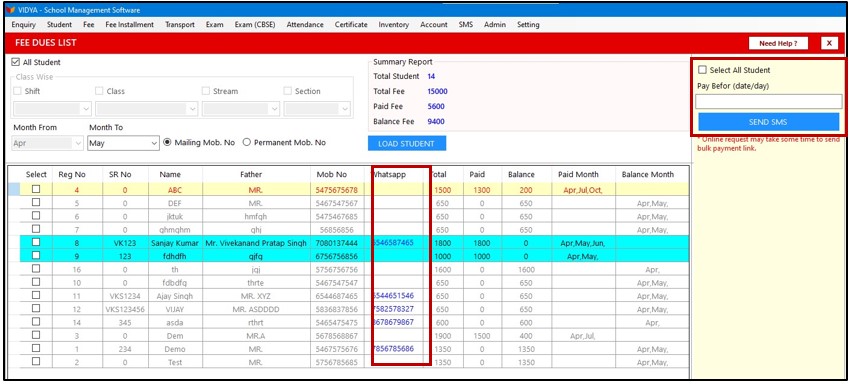Screen dimensions: 851x384
Task: Select WhatsApp number 7856785686
Action: click(x=394, y=349)
